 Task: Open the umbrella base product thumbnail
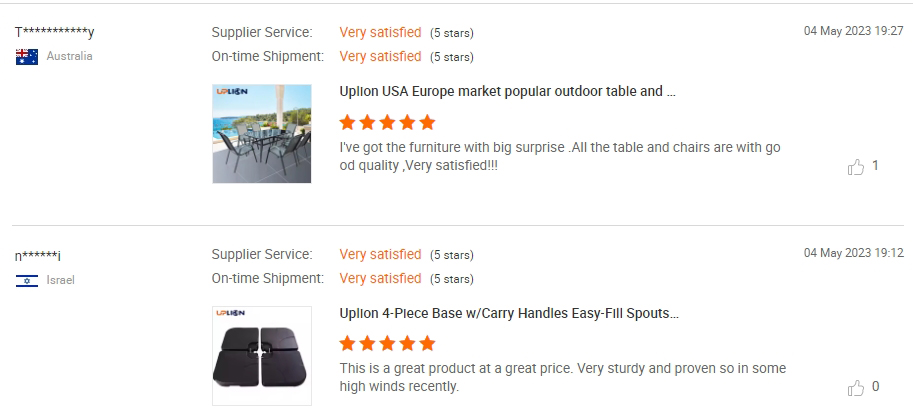point(261,355)
